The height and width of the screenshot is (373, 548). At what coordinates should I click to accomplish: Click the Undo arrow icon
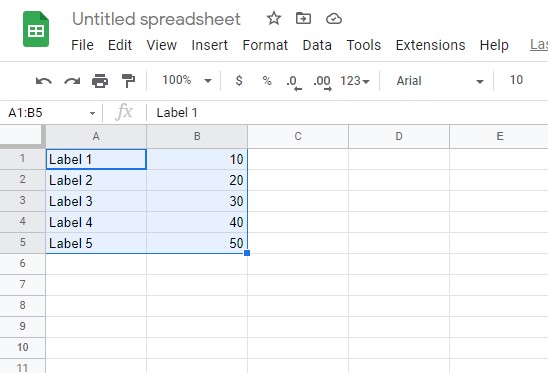click(44, 81)
